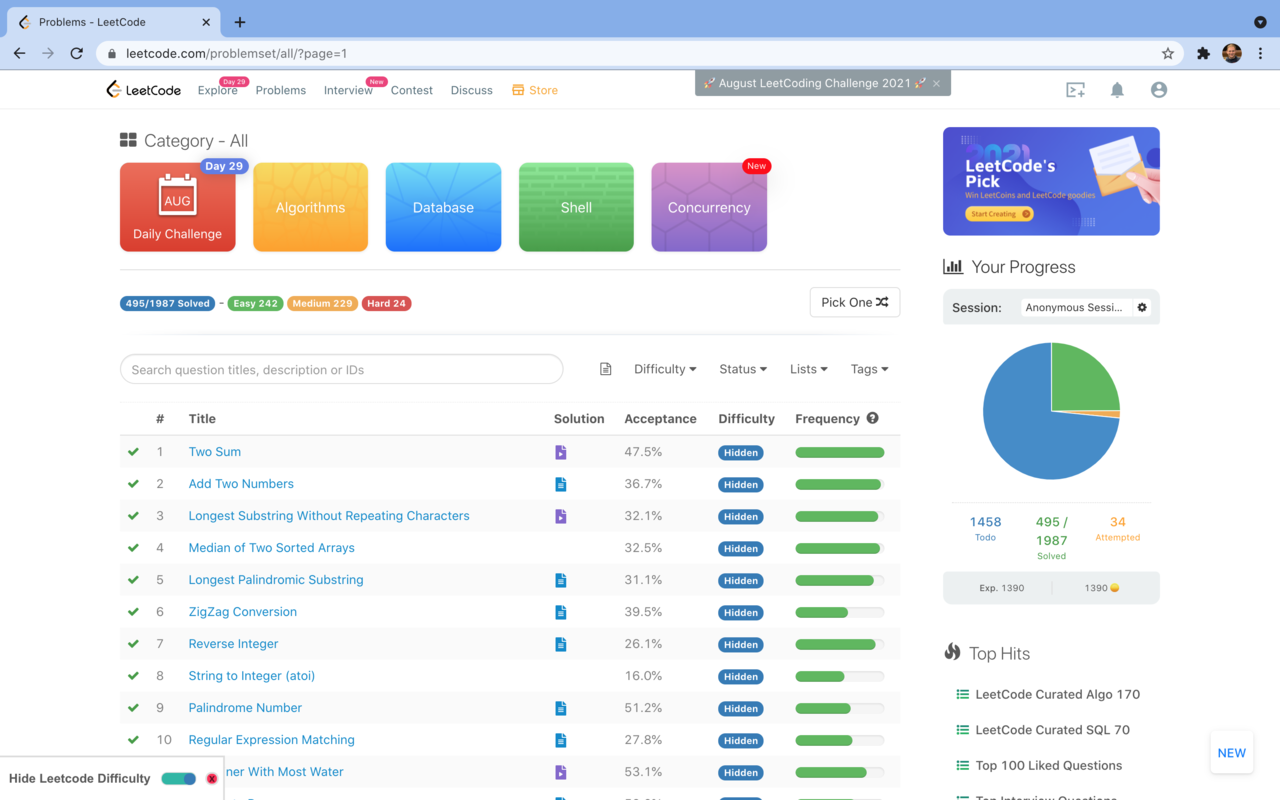Click the Two Sum frequency bar
Image resolution: width=1280 pixels, height=800 pixels.
point(840,452)
